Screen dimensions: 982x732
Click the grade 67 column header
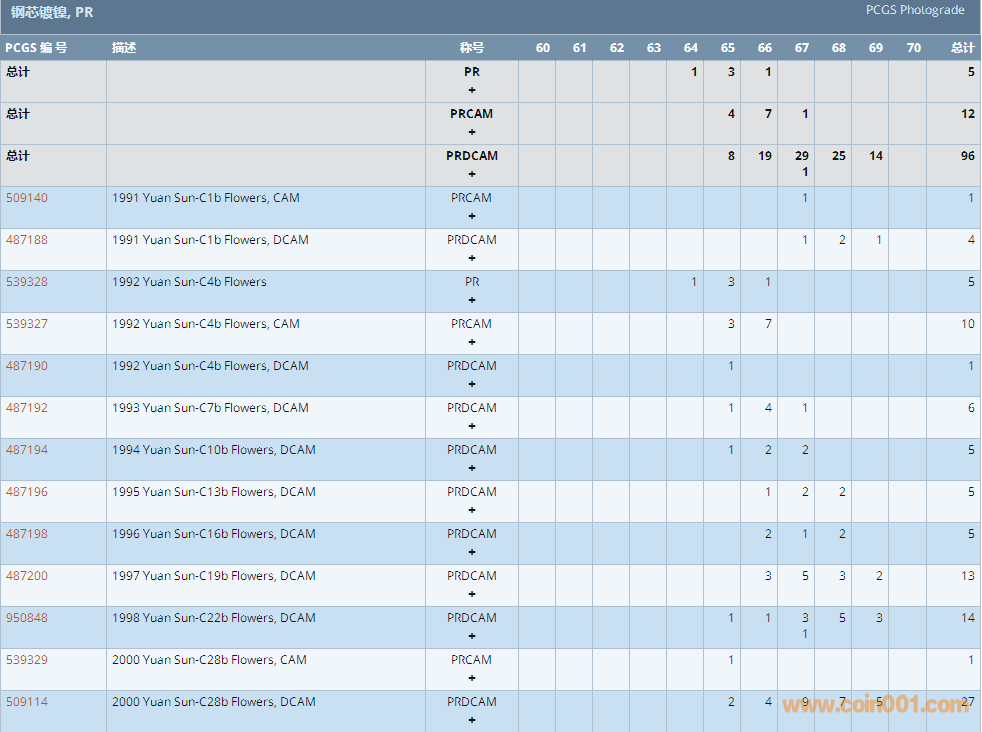[802, 48]
